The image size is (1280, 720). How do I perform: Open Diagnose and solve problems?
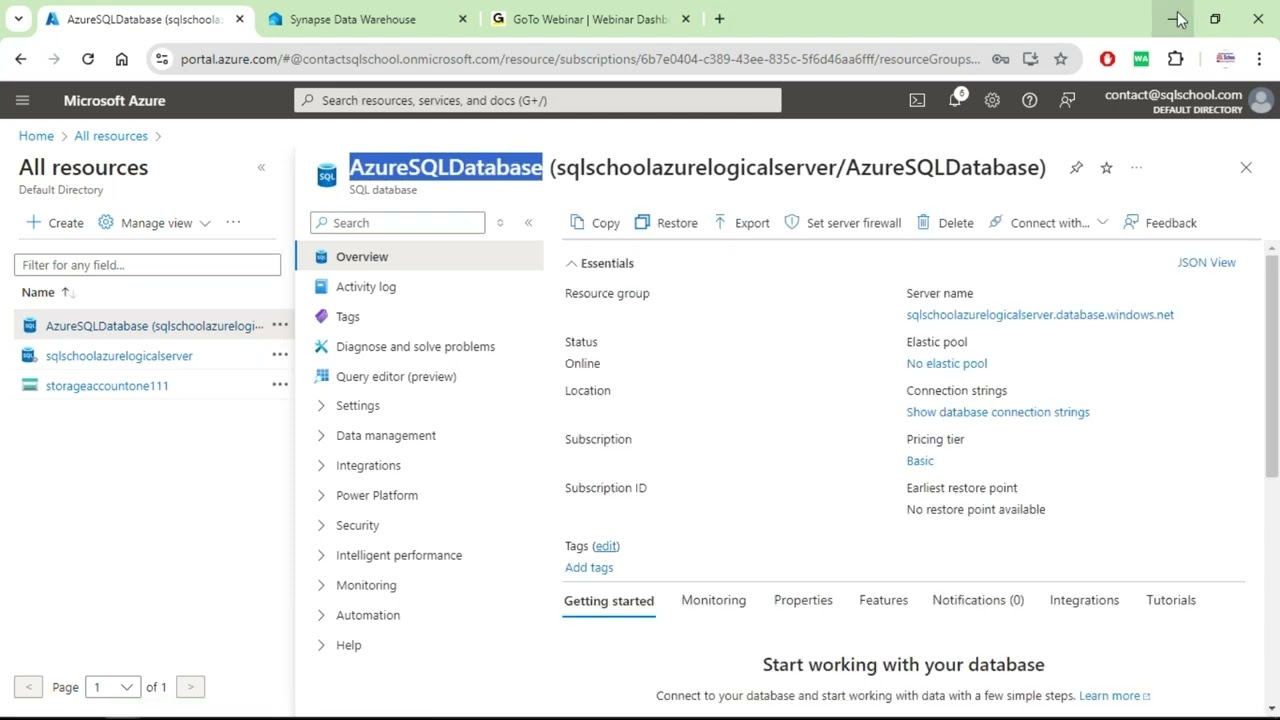415,347
